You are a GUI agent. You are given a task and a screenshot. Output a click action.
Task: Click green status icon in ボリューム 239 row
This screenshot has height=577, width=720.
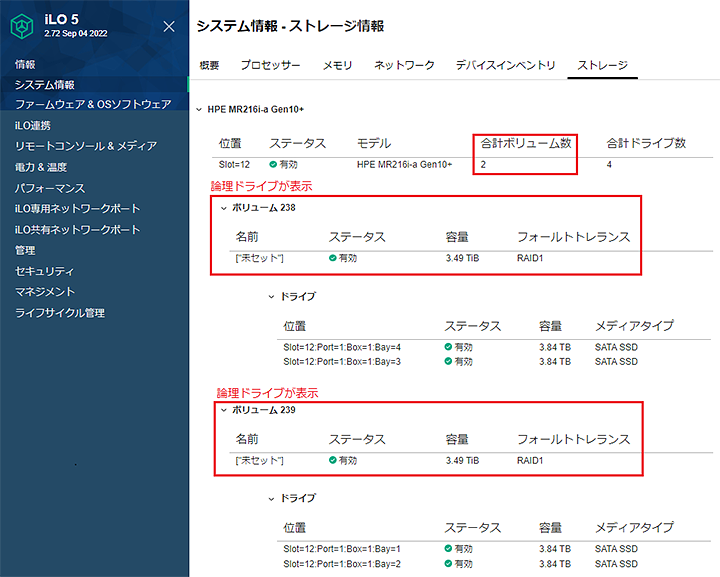pos(333,460)
